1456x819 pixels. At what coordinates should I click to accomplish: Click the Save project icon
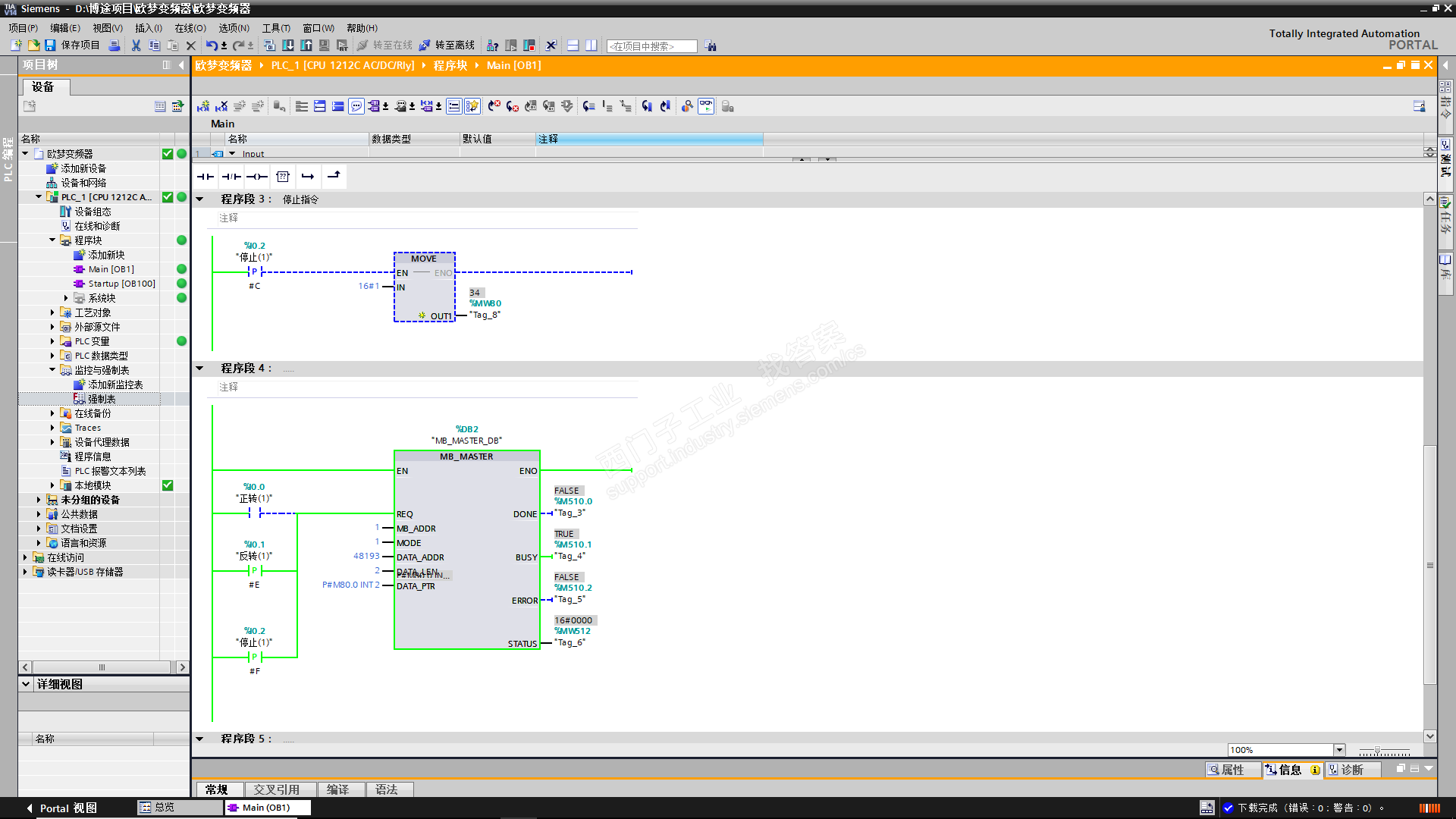[50, 45]
